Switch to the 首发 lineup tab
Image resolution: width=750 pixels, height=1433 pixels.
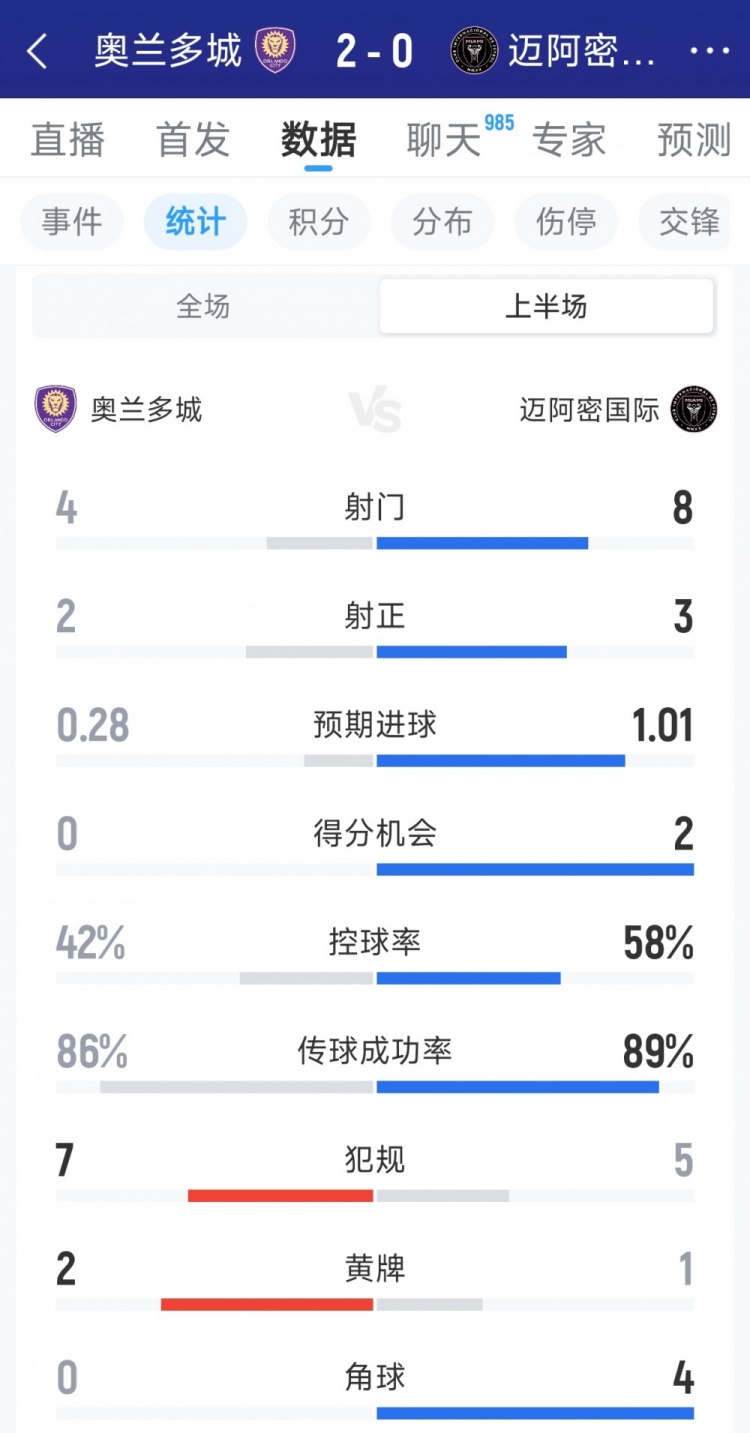(193, 140)
